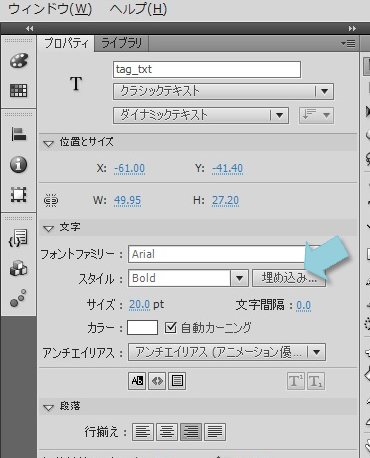Set paragraph alignment to left
Screen dimensions: 370x458
143,432
